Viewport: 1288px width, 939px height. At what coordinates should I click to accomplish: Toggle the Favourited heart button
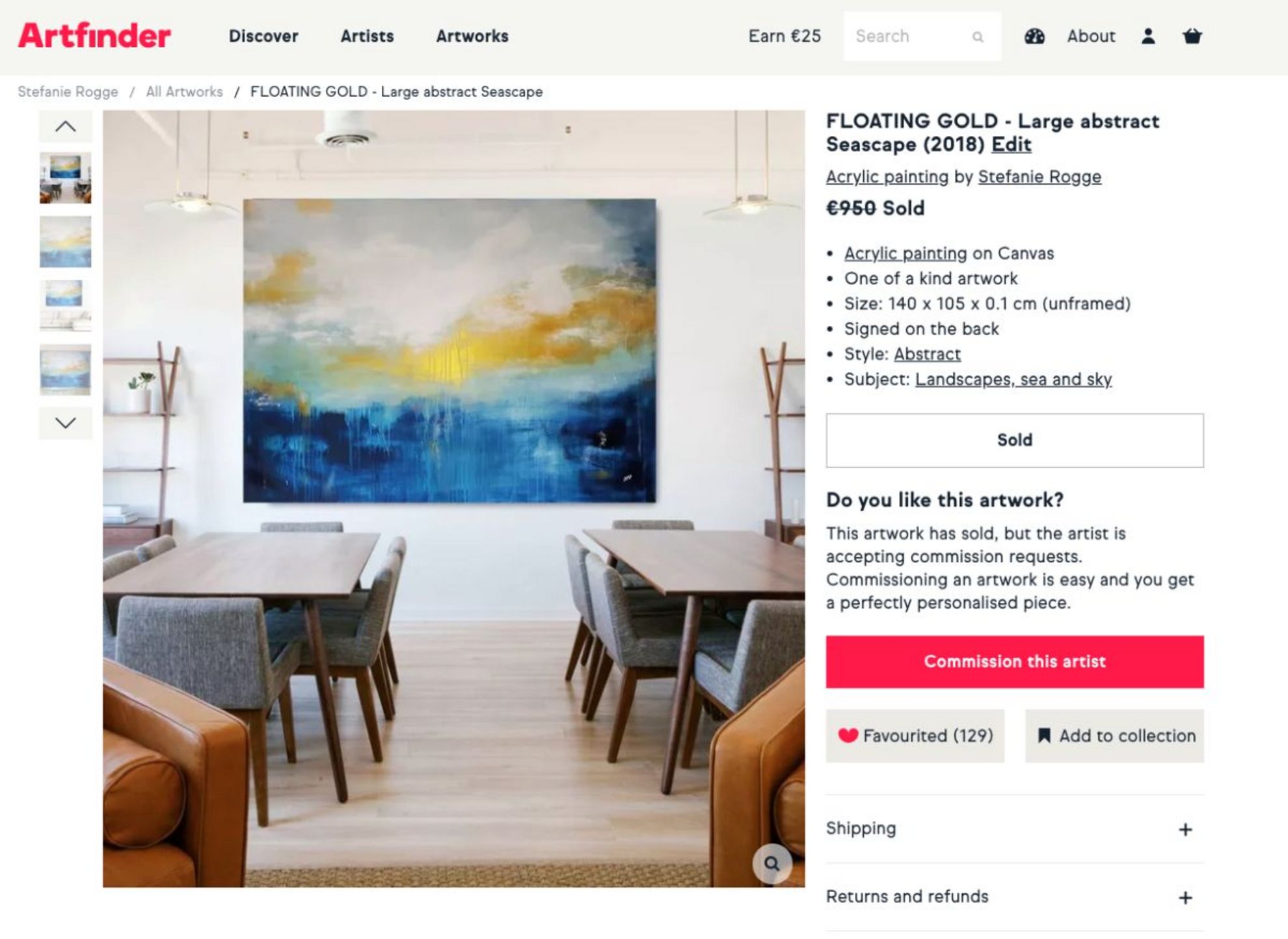tap(915, 735)
